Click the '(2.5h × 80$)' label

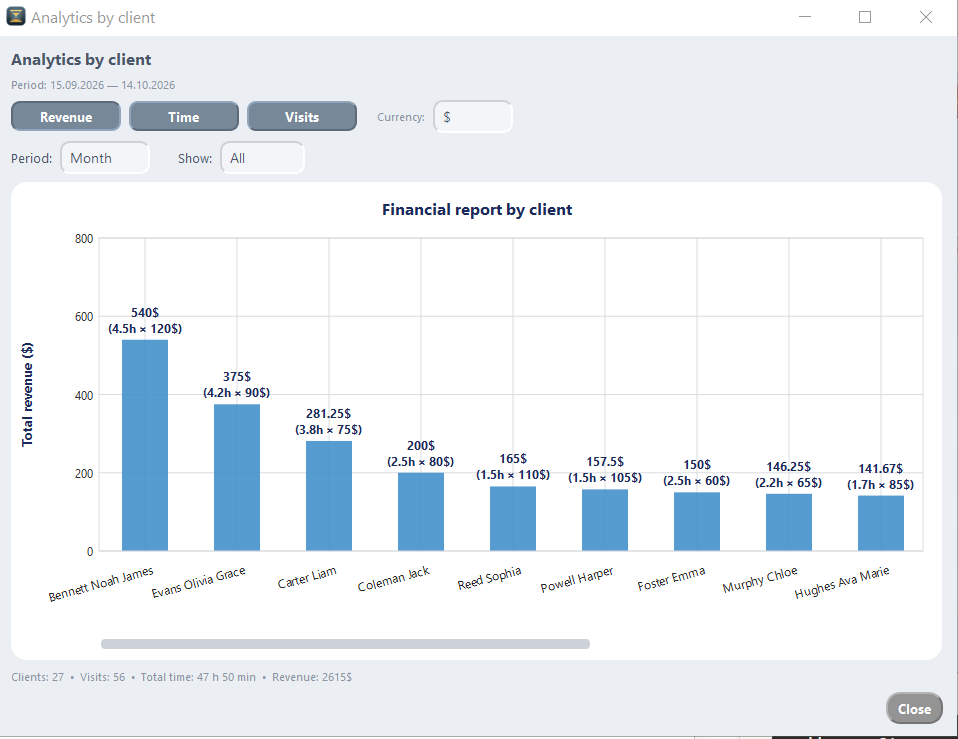coord(420,462)
